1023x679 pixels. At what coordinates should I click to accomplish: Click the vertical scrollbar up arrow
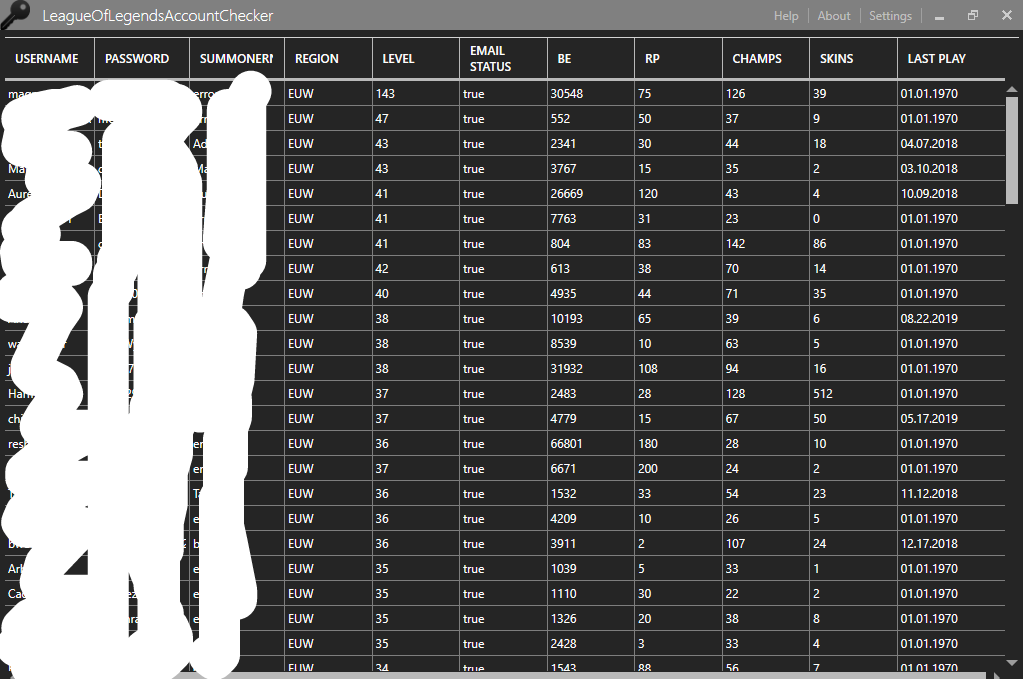[x=1012, y=89]
